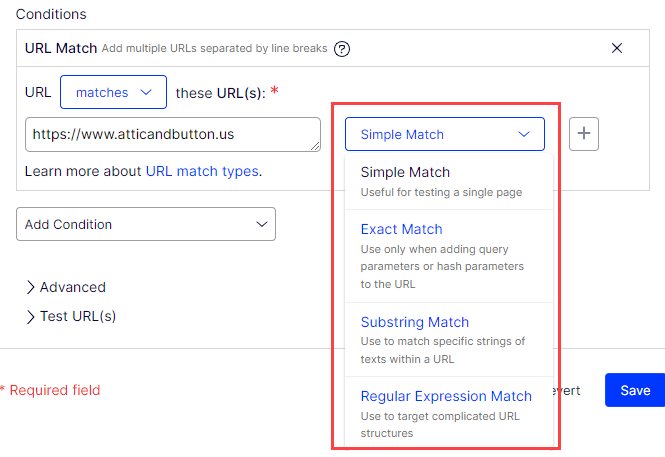Click the URL Match condition title
The height and width of the screenshot is (457, 665).
tap(59, 47)
